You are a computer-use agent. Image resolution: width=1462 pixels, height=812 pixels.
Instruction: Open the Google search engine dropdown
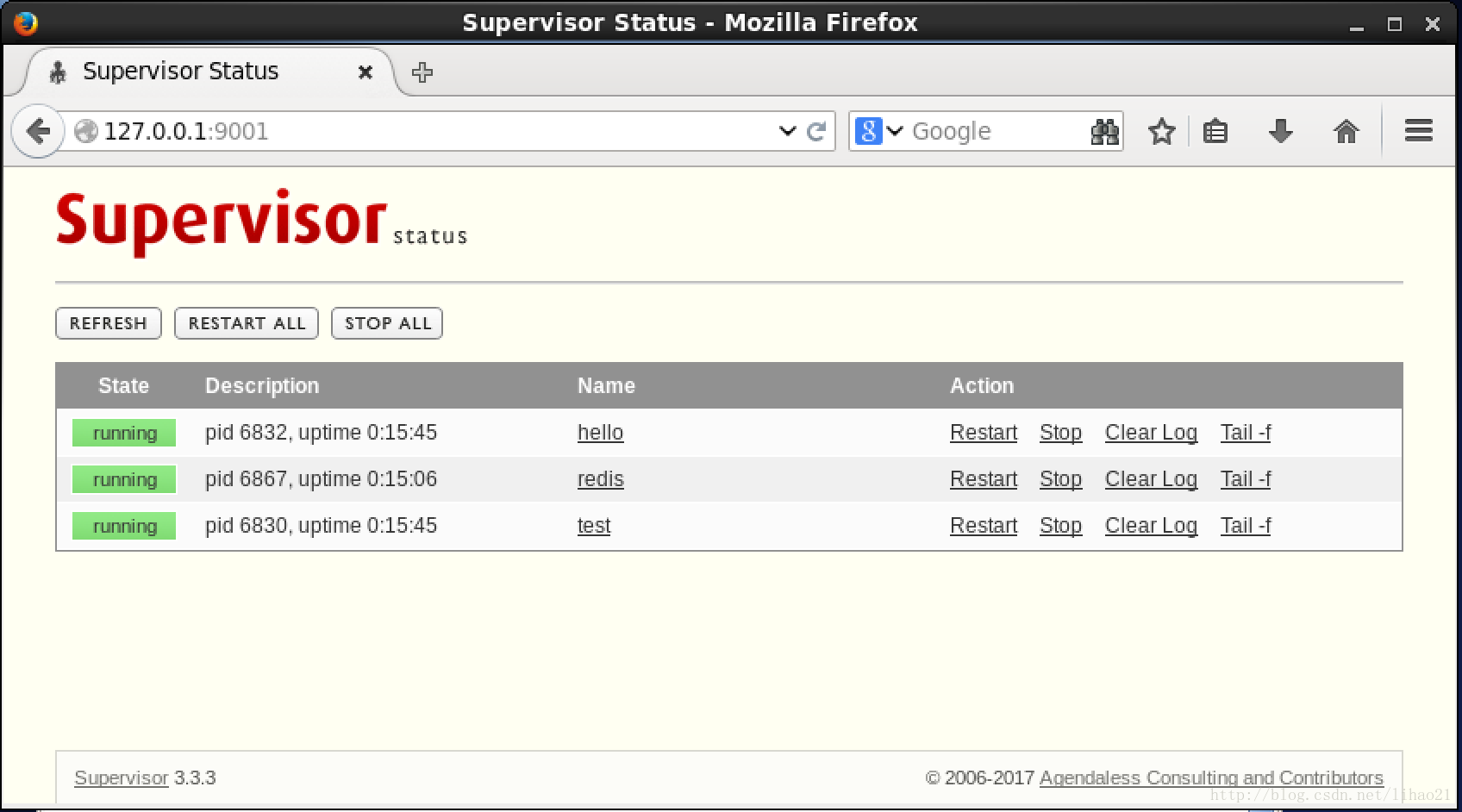(879, 131)
